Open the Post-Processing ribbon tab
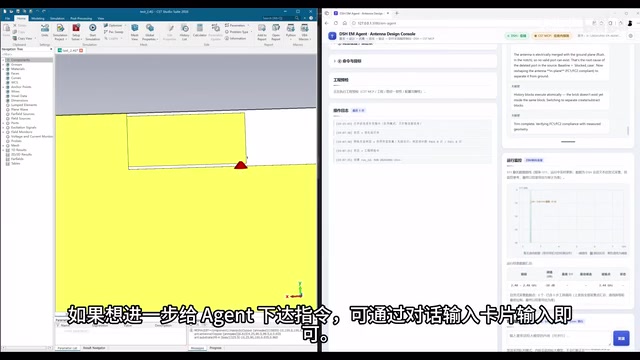This screenshot has height=360, width=640. pyautogui.click(x=81, y=18)
